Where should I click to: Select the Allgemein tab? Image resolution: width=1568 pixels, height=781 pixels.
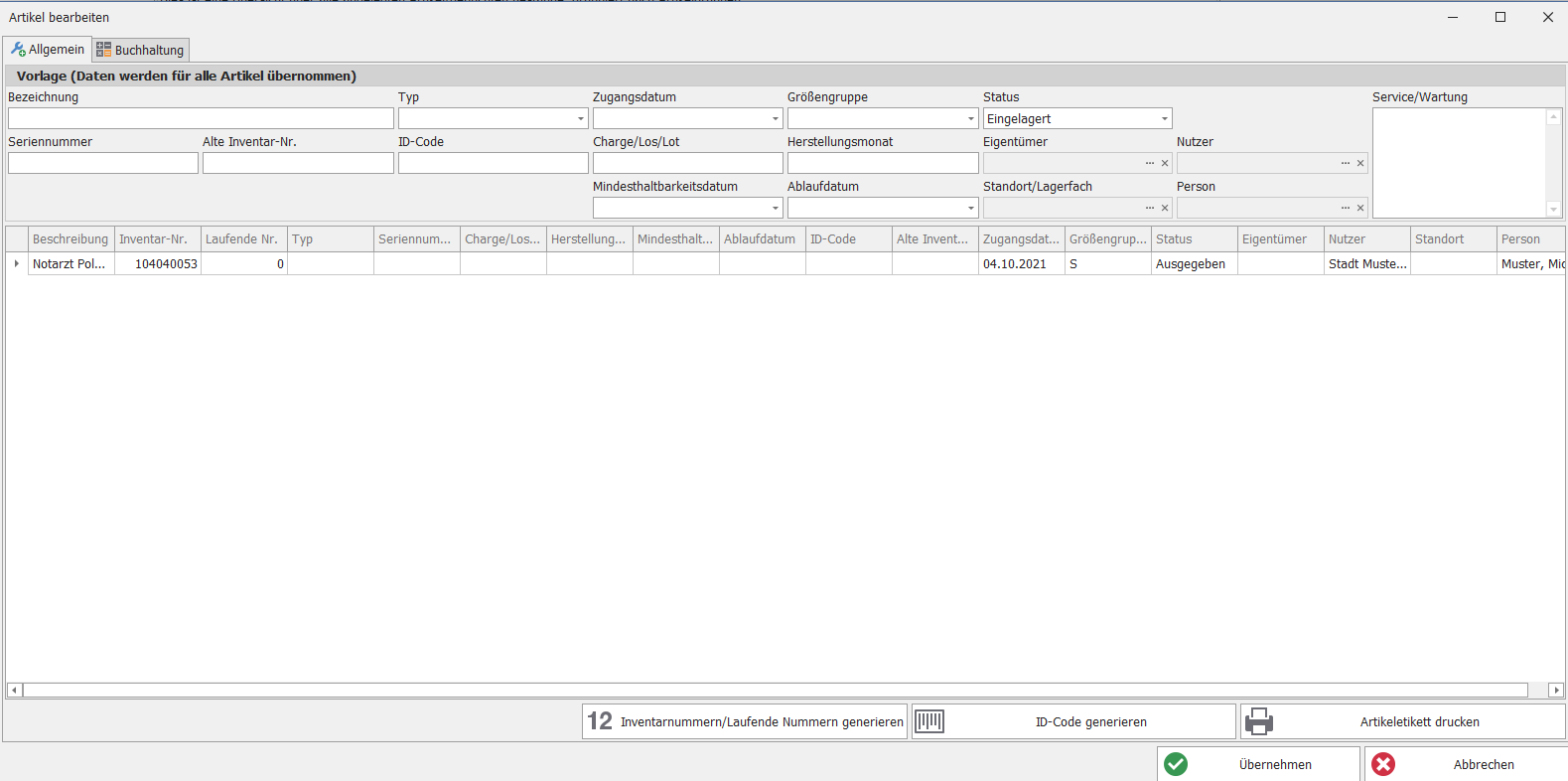point(48,50)
